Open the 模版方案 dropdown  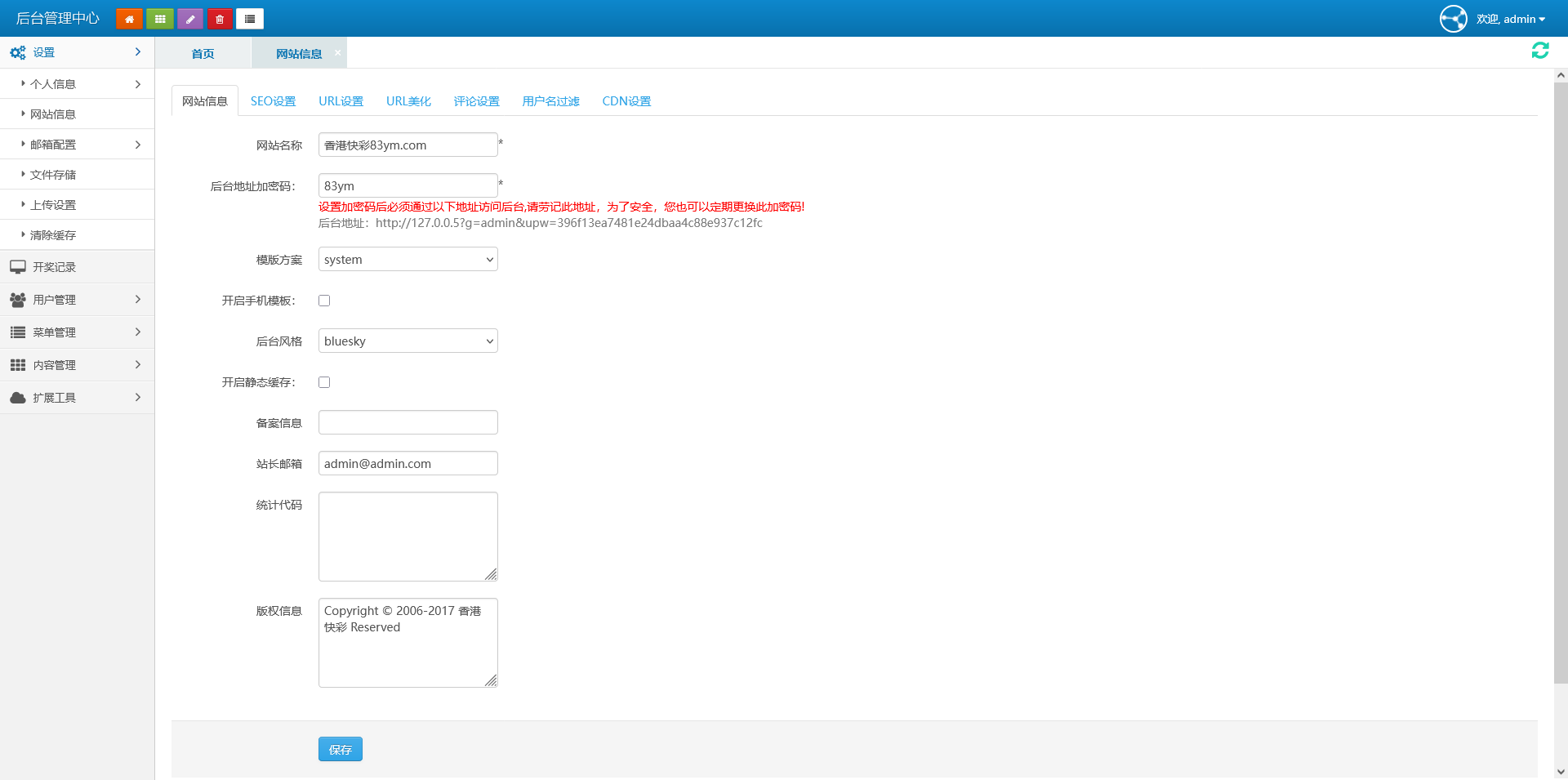pyautogui.click(x=408, y=260)
